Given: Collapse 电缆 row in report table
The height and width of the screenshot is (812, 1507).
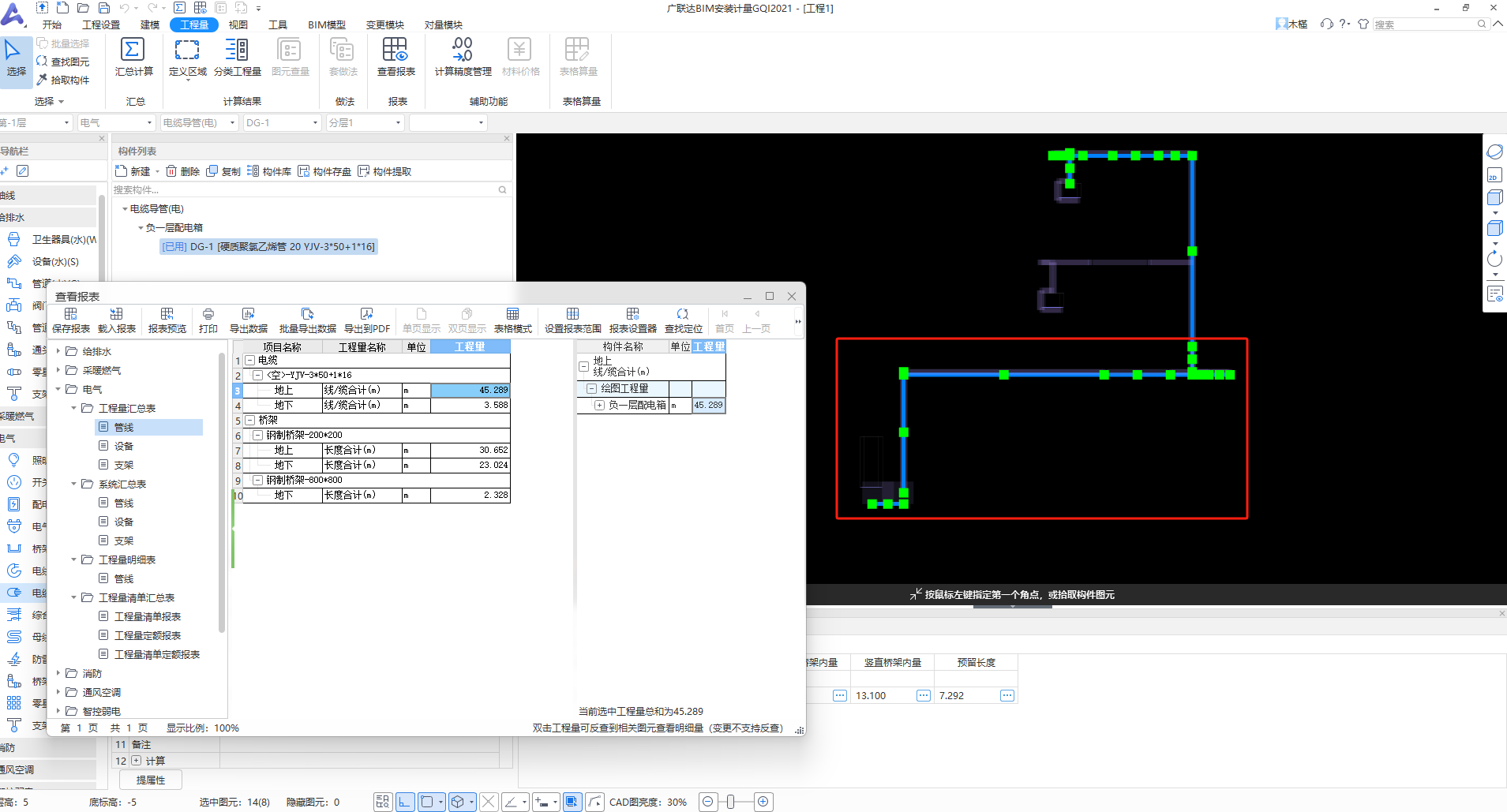Looking at the screenshot, I should (250, 360).
